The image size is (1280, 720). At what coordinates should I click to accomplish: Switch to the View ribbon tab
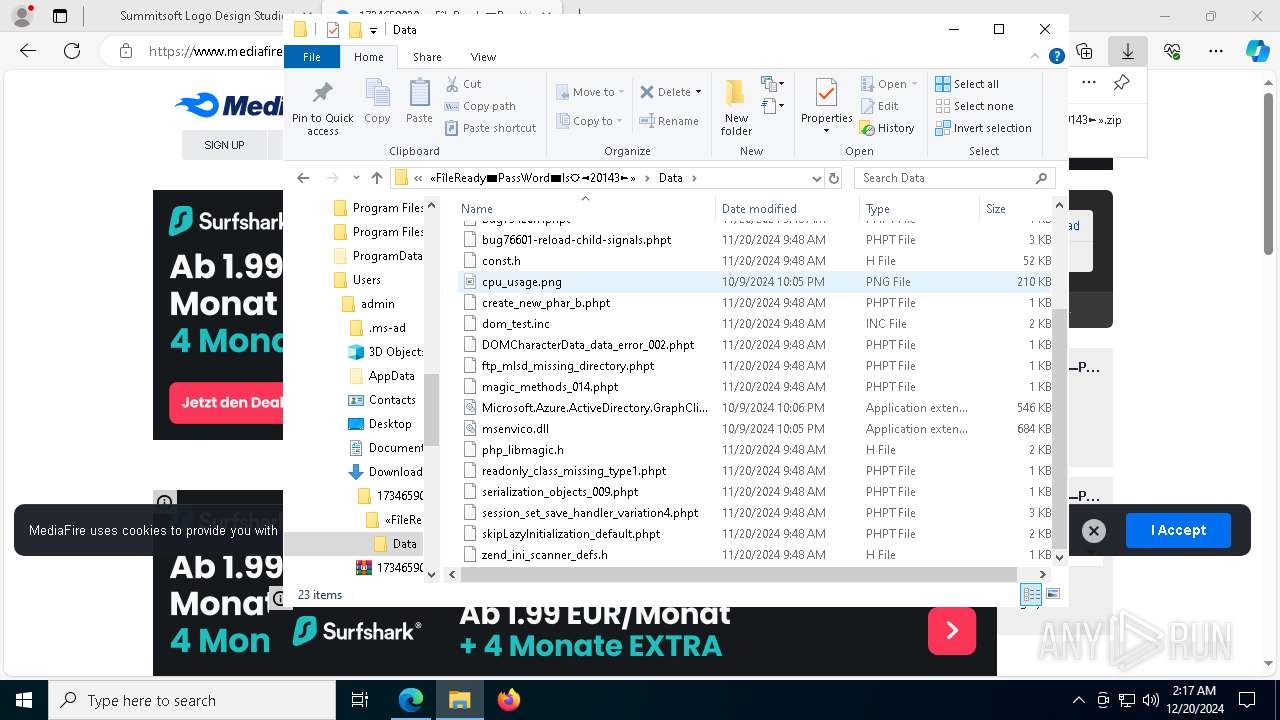[483, 57]
